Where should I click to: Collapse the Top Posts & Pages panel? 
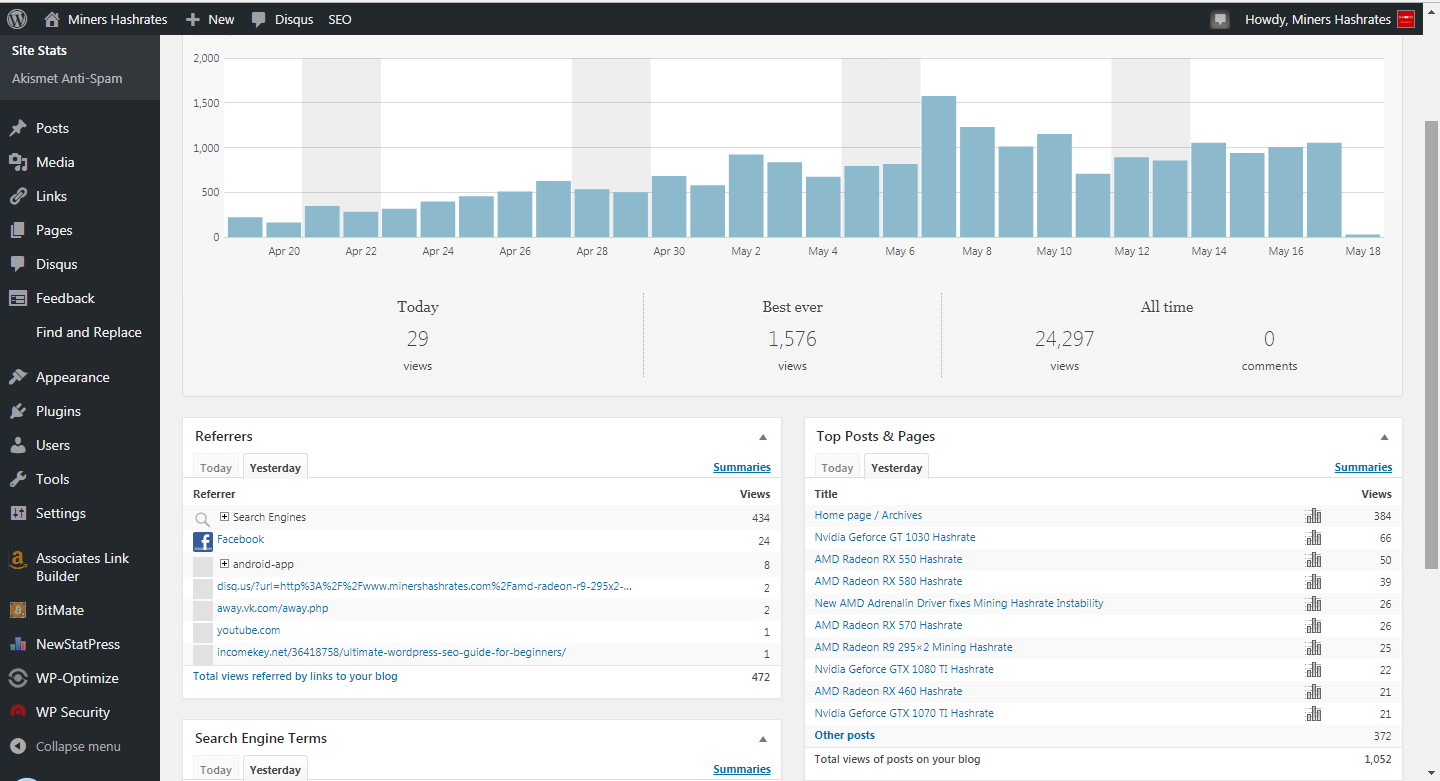(x=1385, y=437)
